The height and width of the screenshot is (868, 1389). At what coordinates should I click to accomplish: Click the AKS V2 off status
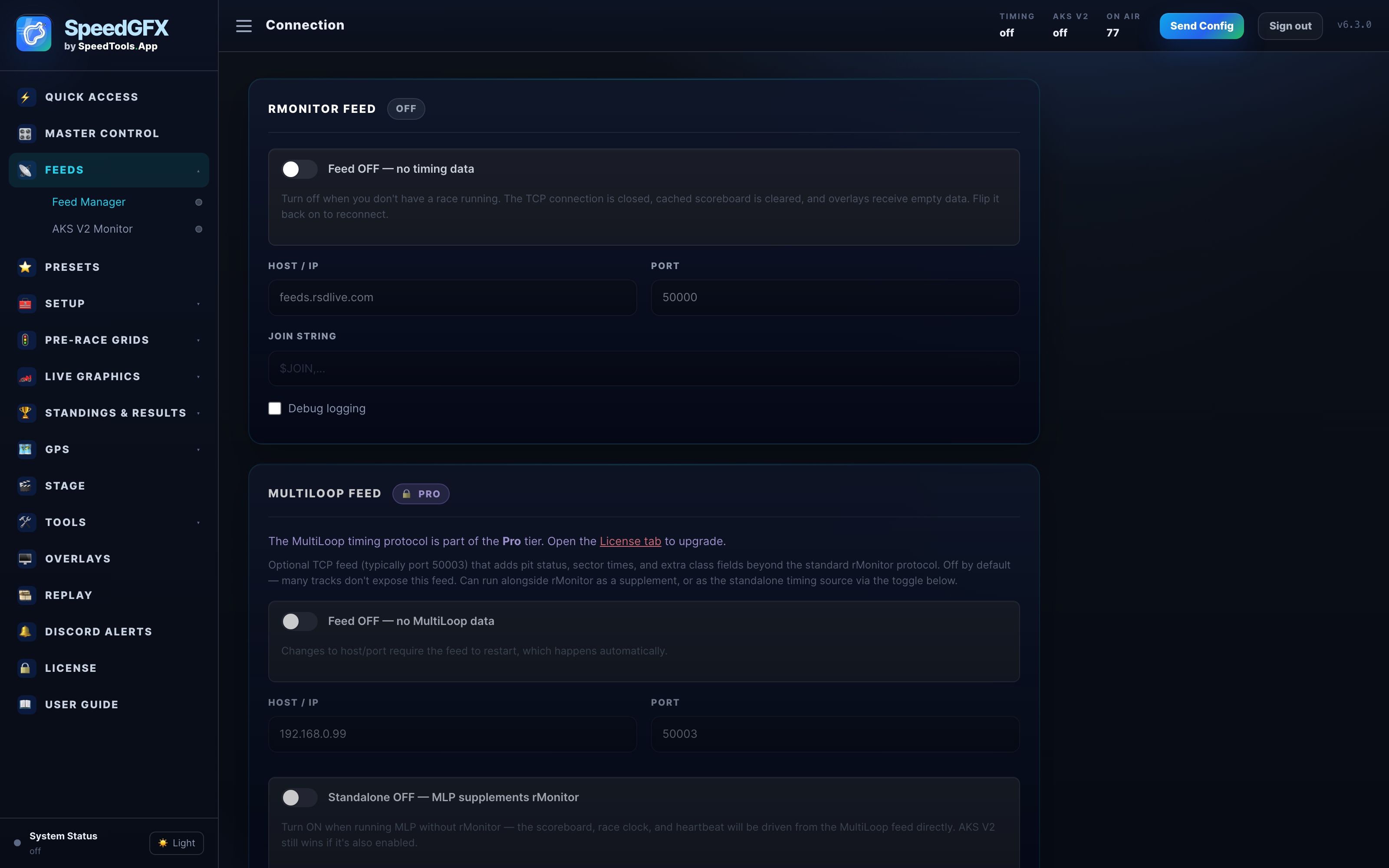pyautogui.click(x=1070, y=25)
